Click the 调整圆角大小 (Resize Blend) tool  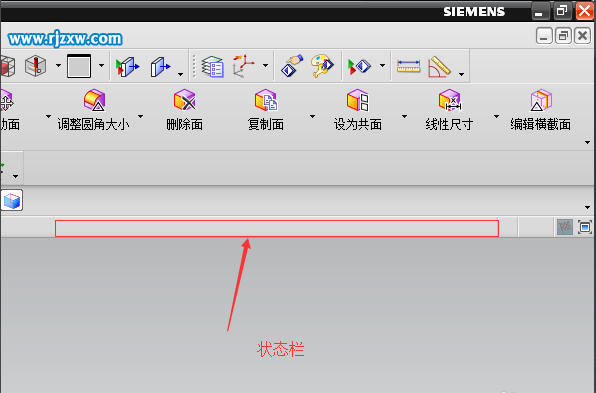click(x=94, y=110)
